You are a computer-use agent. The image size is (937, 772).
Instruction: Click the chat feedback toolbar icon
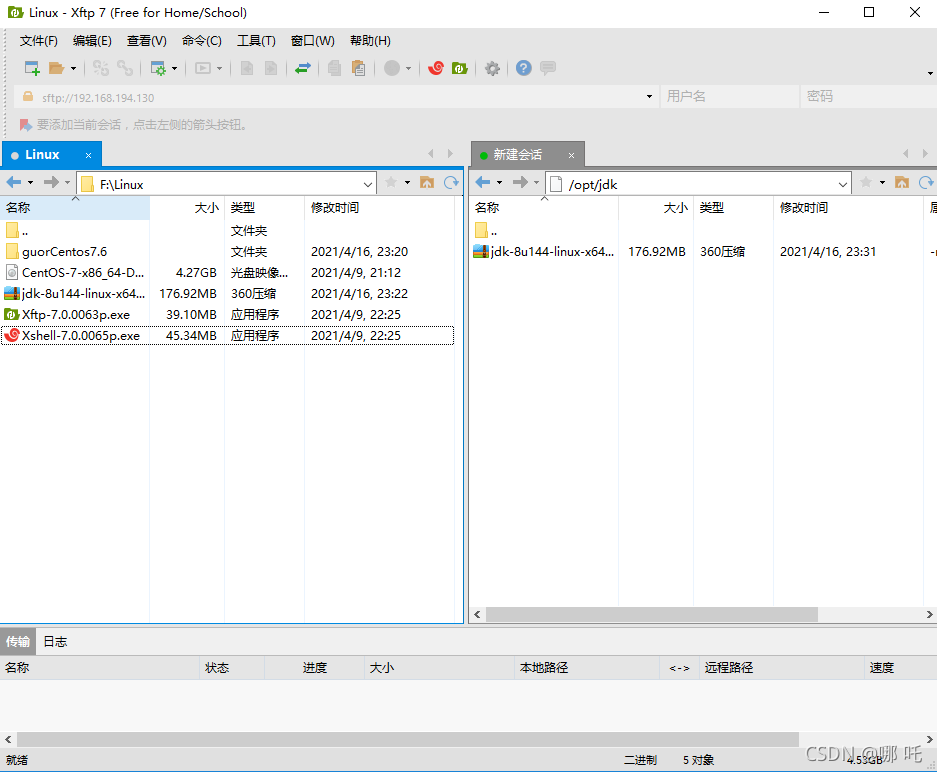547,68
